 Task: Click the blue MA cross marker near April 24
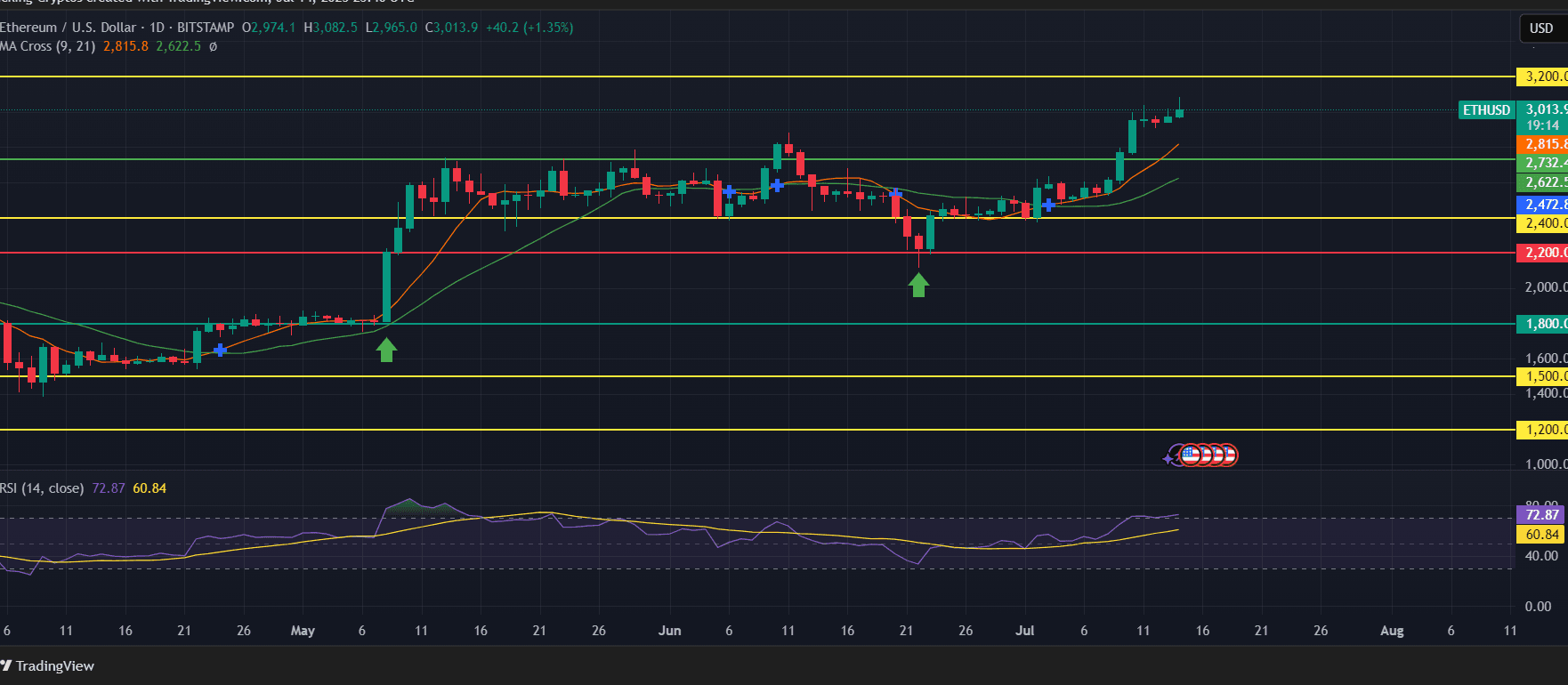[220, 351]
